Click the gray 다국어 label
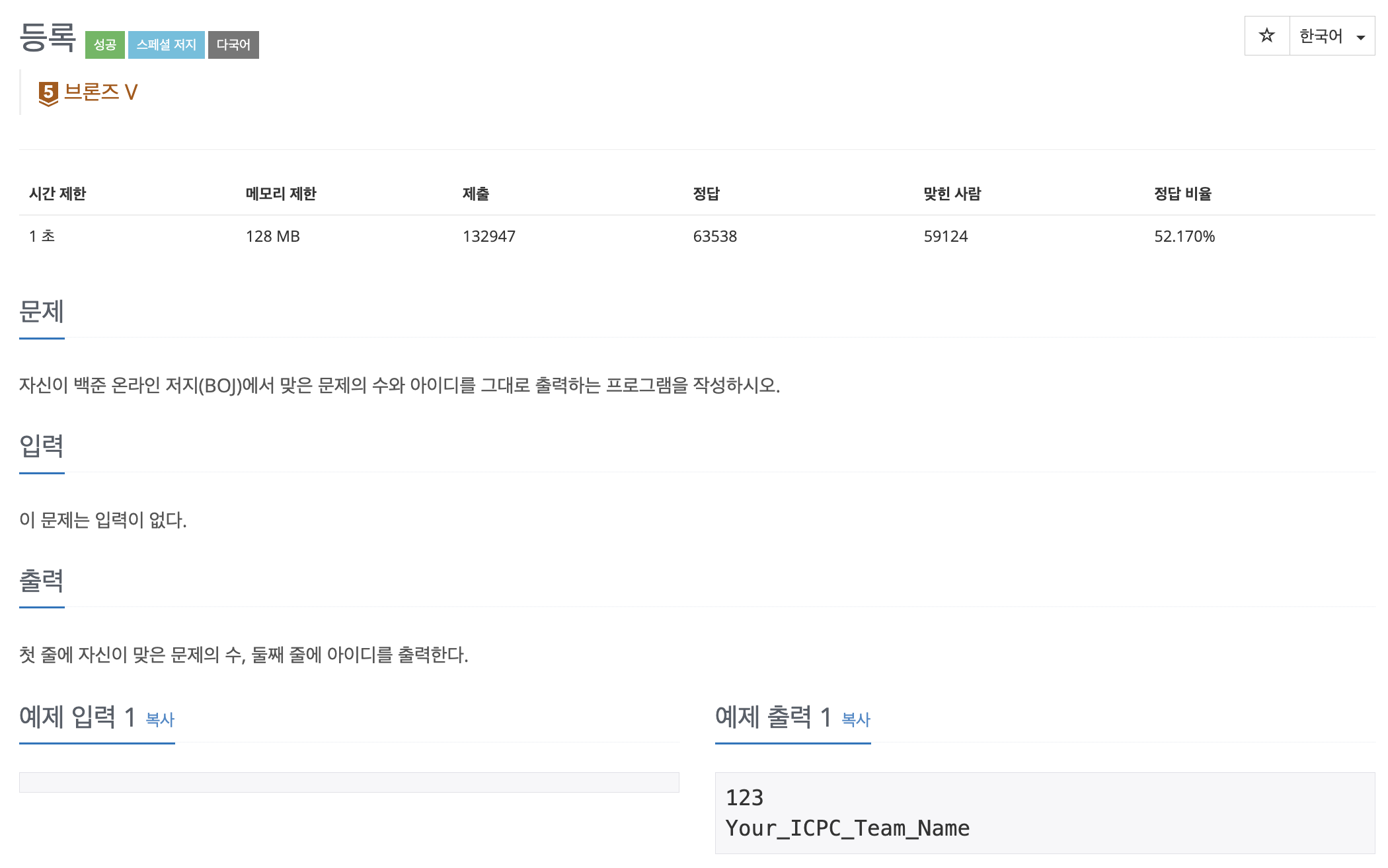This screenshot has width=1388, height=868. tap(233, 45)
